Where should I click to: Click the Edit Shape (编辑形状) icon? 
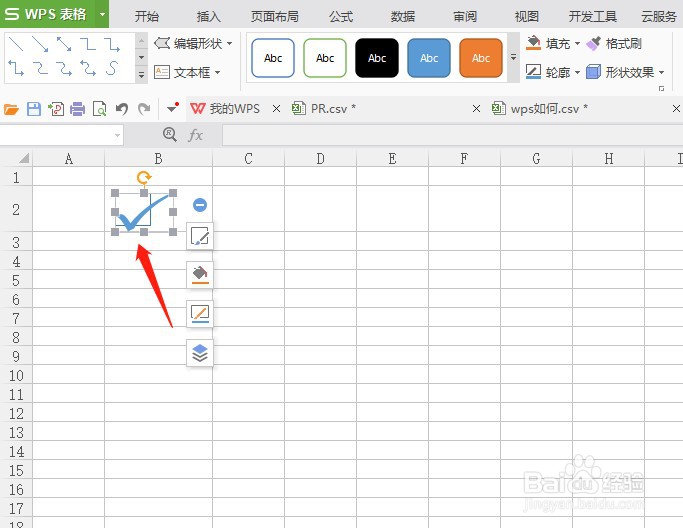tap(162, 43)
